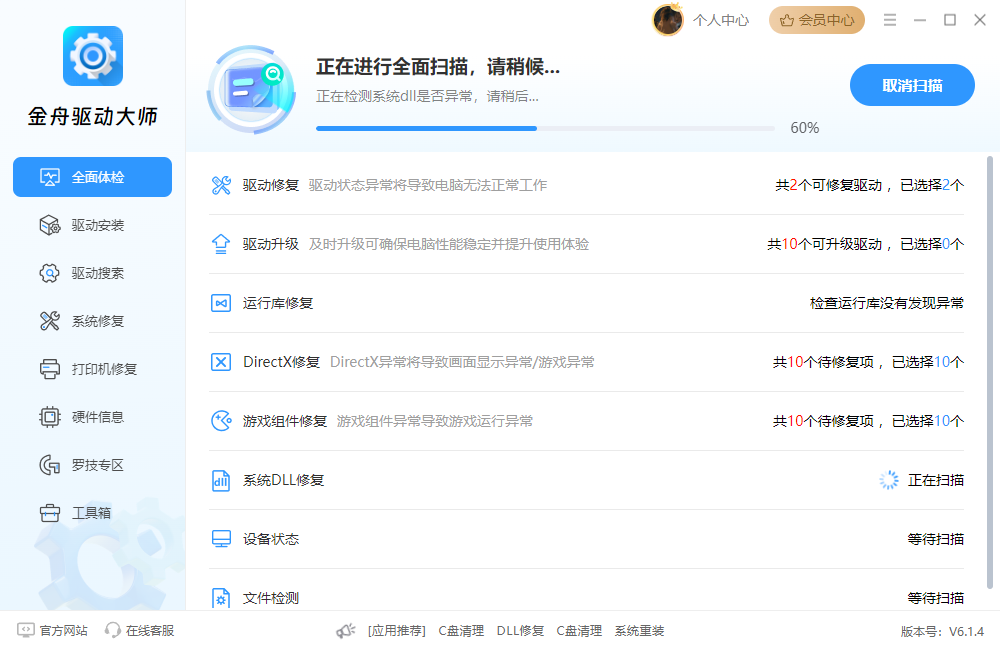Viewport: 1000px width, 650px height.
Task: Click the user avatar picture
Action: (x=668, y=20)
